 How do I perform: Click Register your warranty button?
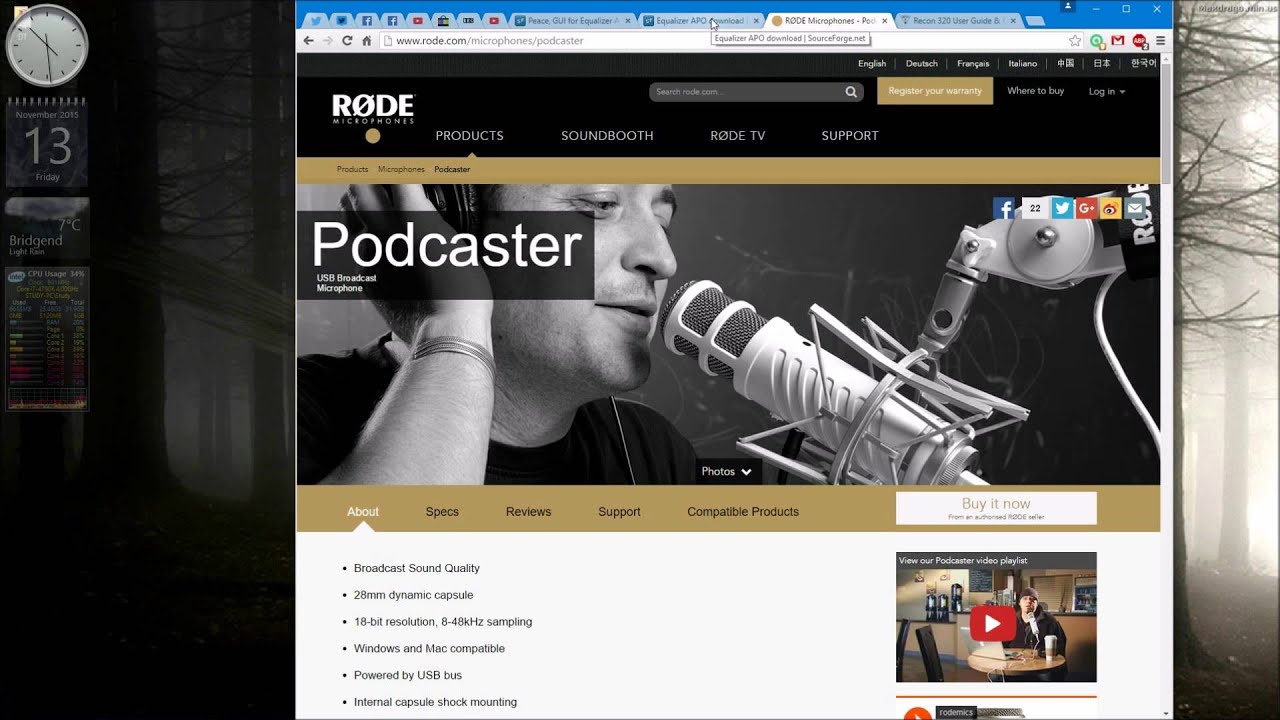(935, 91)
